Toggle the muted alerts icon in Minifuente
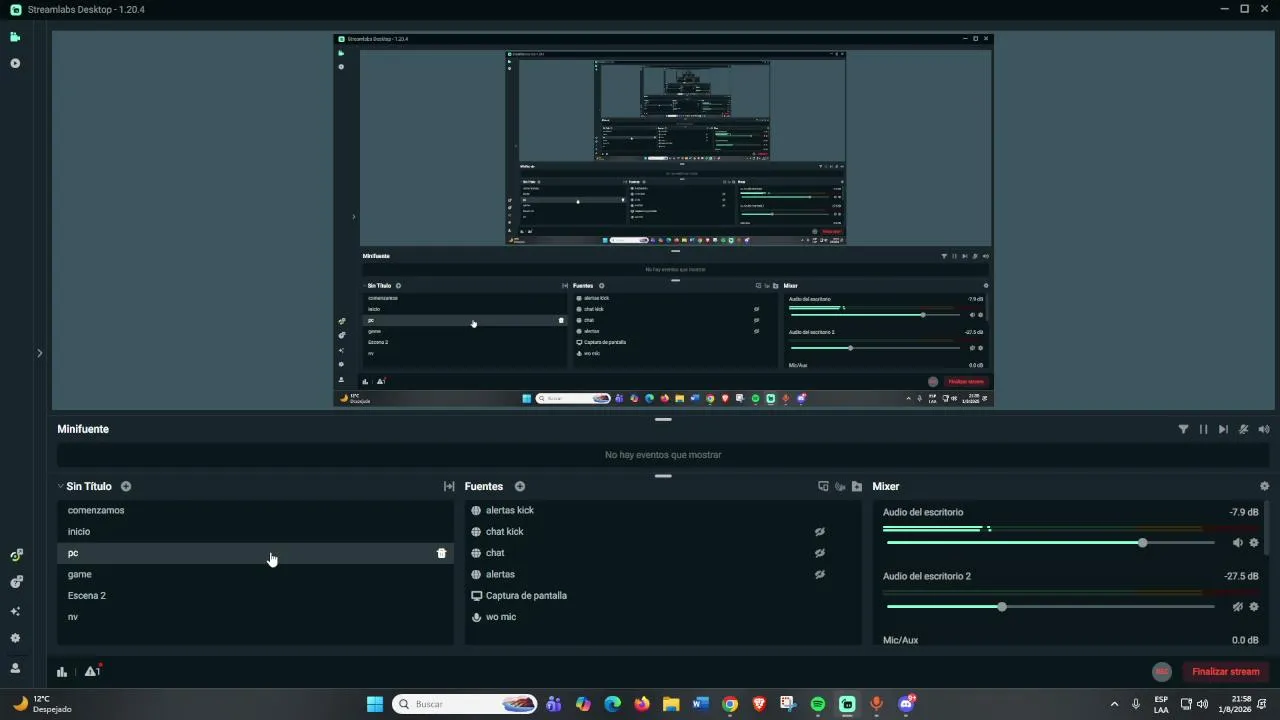 1243,429
